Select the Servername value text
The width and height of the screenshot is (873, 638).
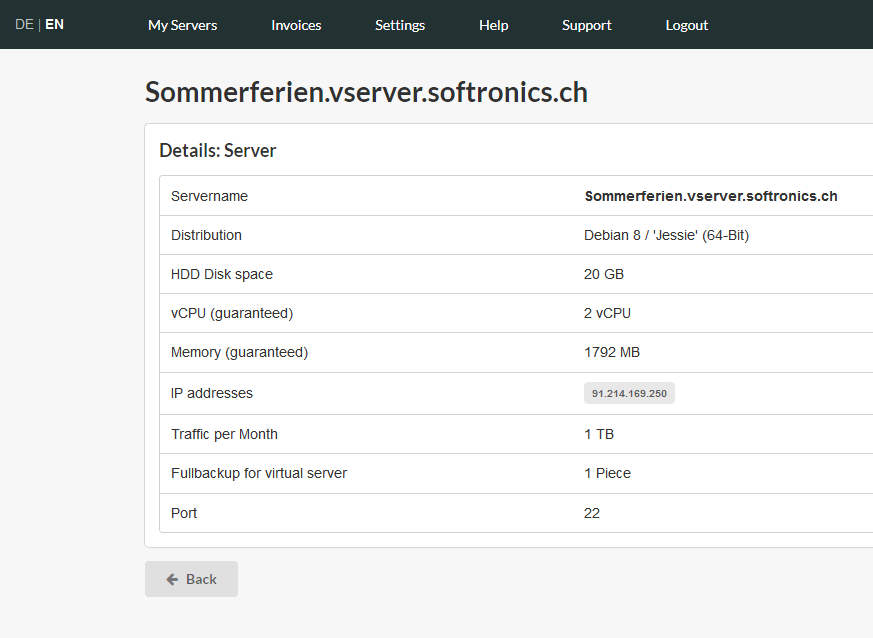point(711,196)
